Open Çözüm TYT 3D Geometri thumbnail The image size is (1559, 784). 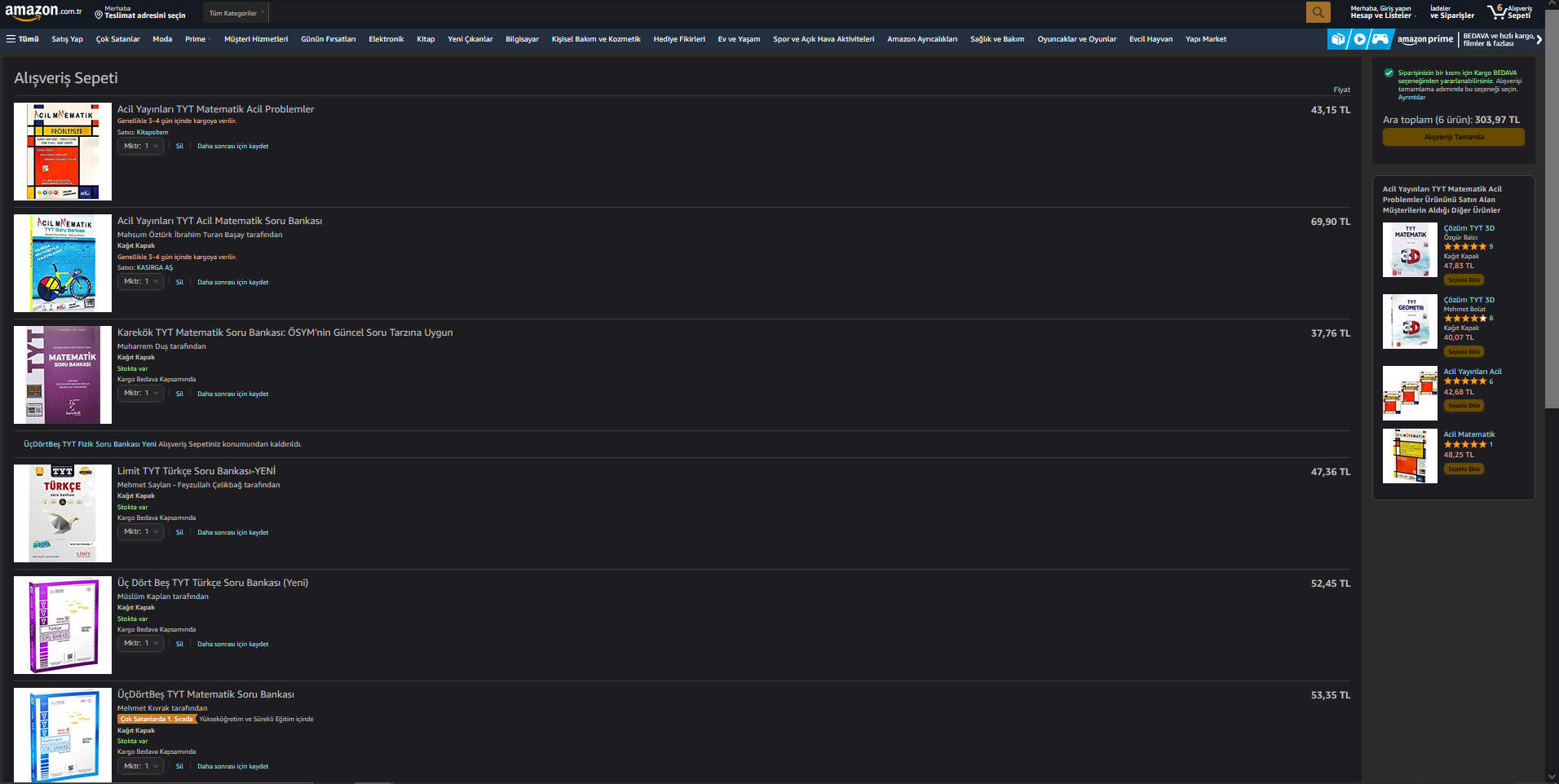(1410, 322)
